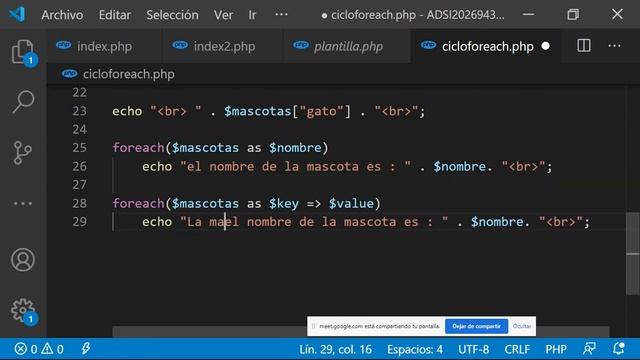Image resolution: width=640 pixels, height=360 pixels.
Task: Open the Ir menu
Action: [x=252, y=15]
